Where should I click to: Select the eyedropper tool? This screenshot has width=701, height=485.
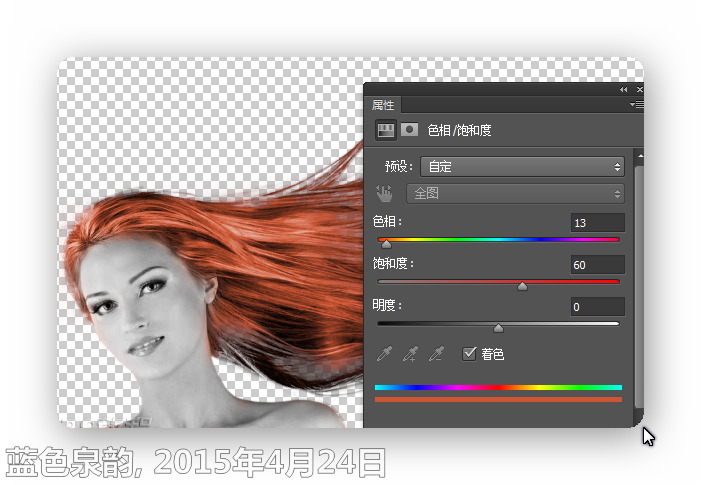[x=384, y=354]
